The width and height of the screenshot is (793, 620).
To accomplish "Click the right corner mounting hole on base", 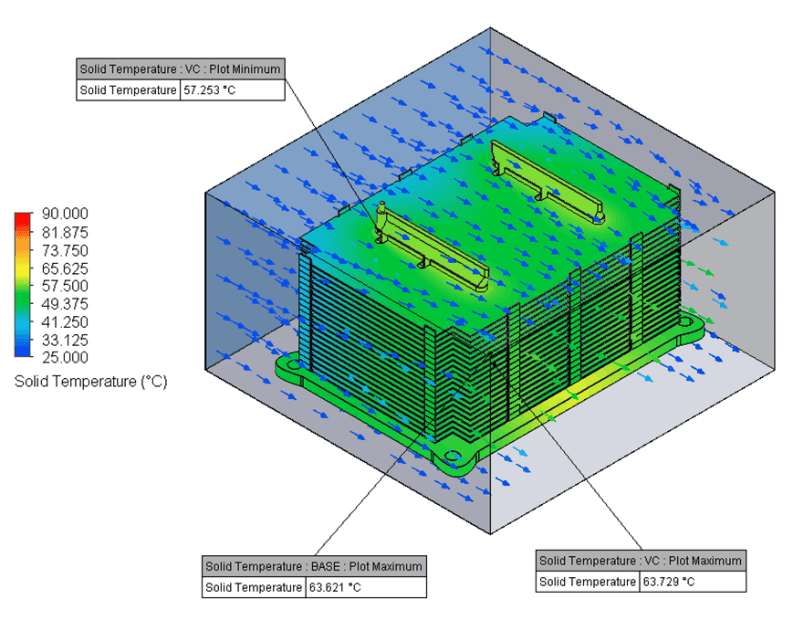I will [x=687, y=327].
